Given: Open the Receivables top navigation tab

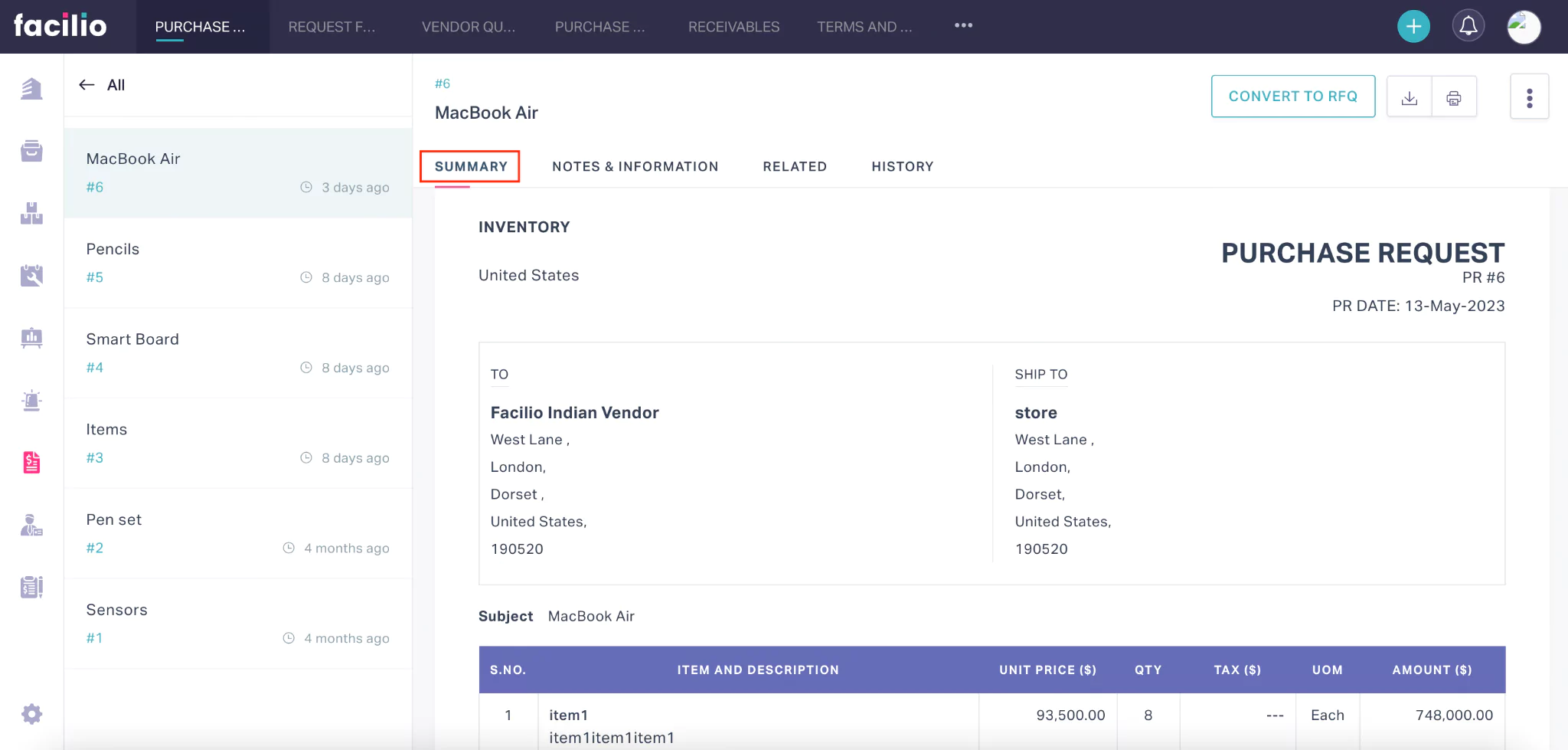Looking at the screenshot, I should point(733,27).
